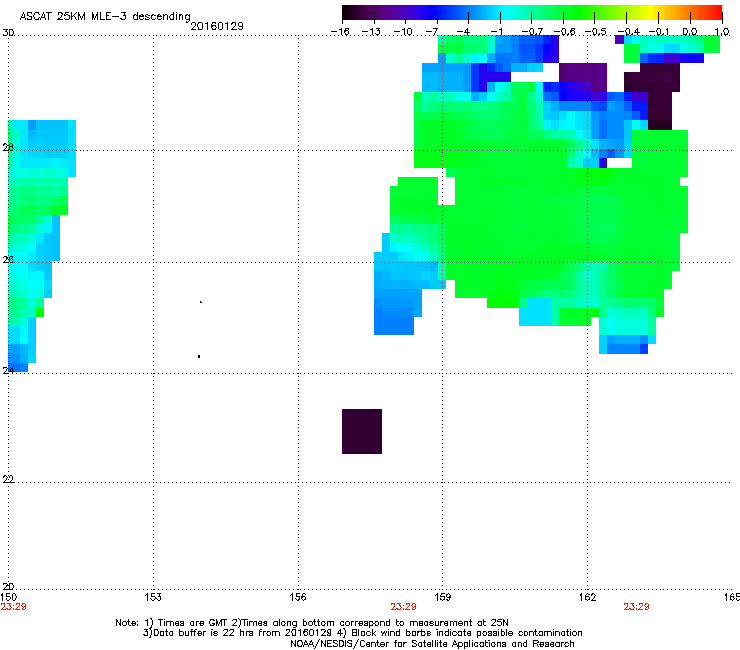Click the latitude label '26'
This screenshot has height=650, width=740.
click(8, 259)
